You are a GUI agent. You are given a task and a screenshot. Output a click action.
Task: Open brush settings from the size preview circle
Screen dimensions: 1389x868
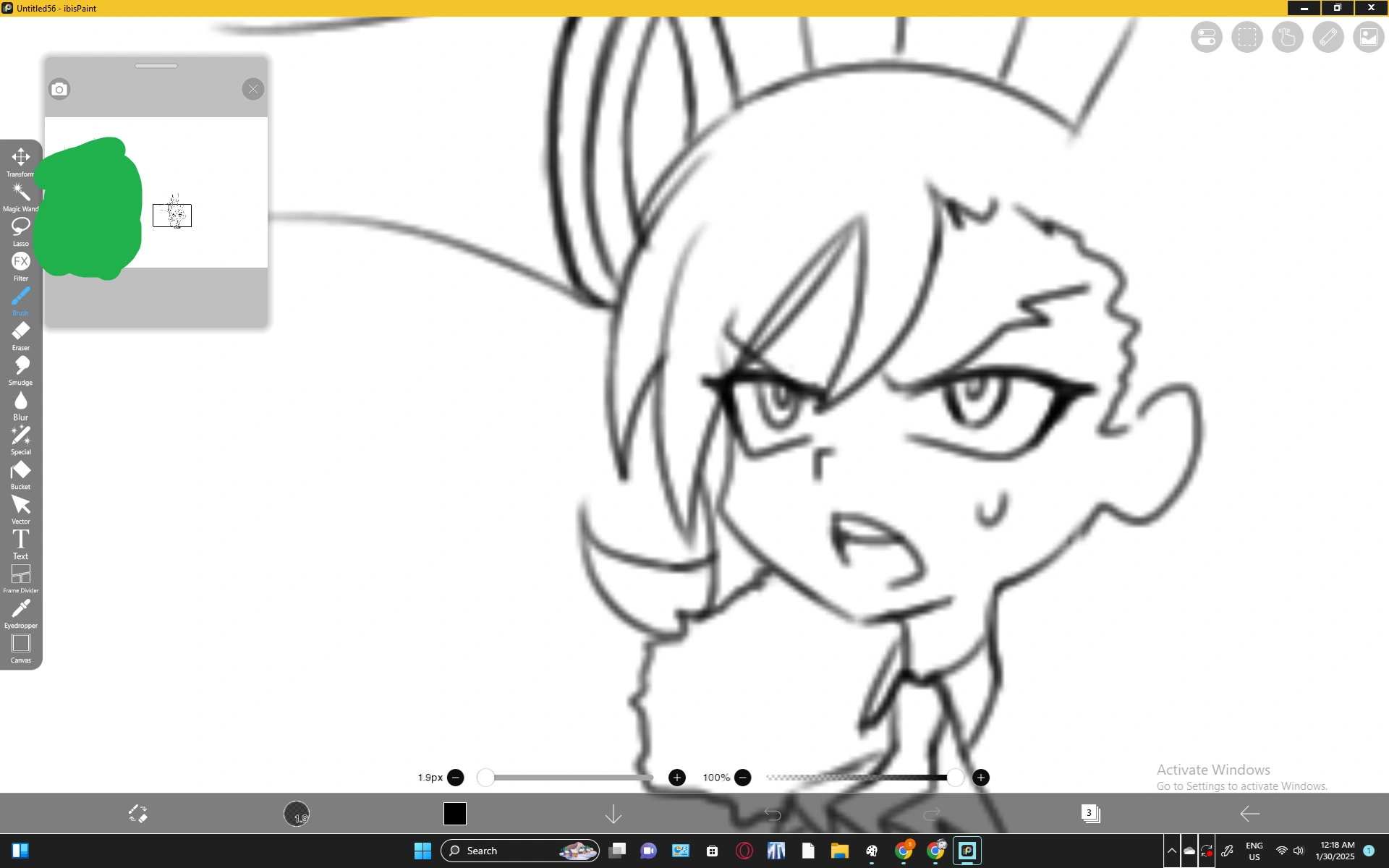tap(298, 814)
